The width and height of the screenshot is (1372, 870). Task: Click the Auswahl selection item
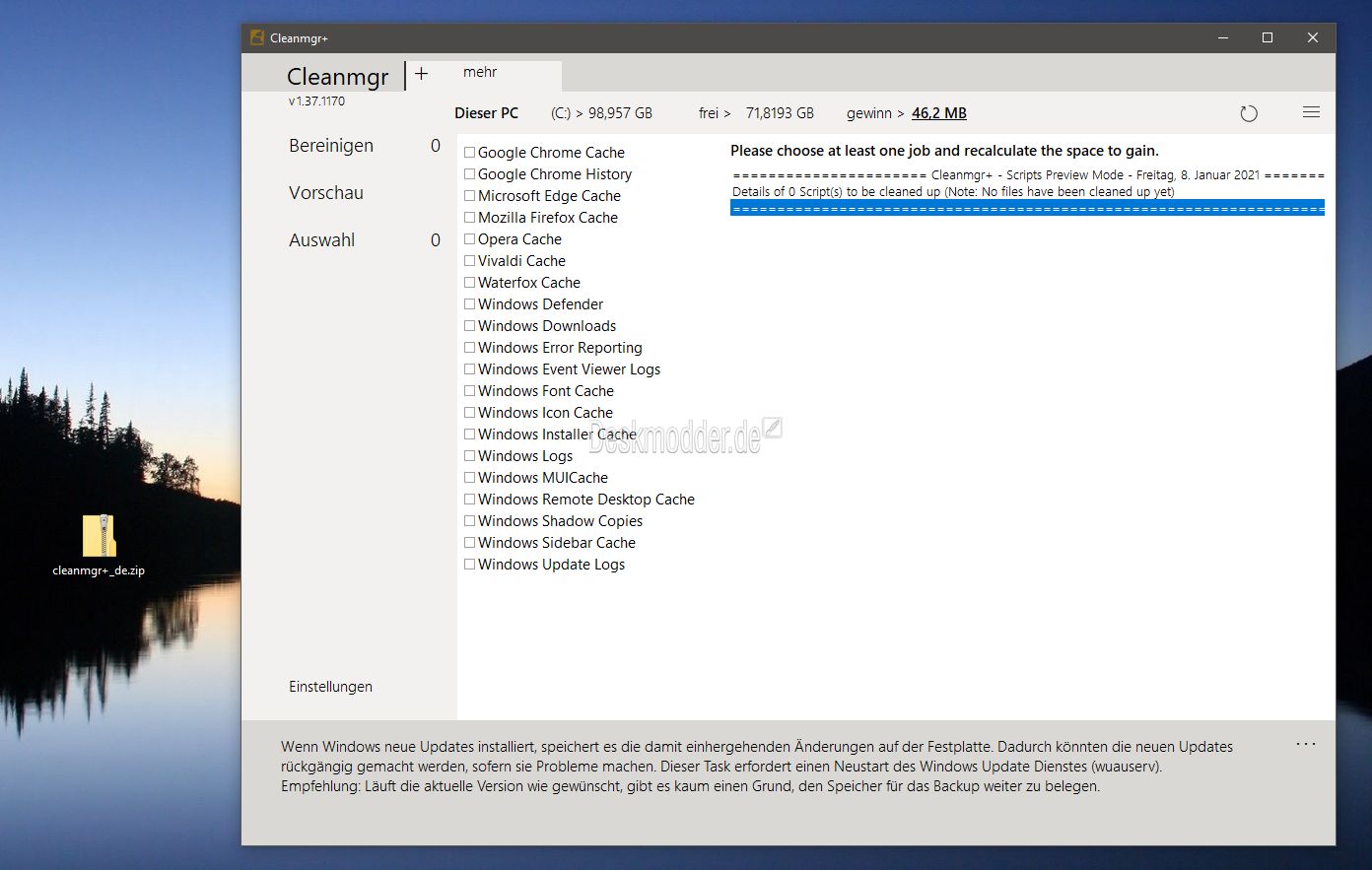click(x=322, y=240)
